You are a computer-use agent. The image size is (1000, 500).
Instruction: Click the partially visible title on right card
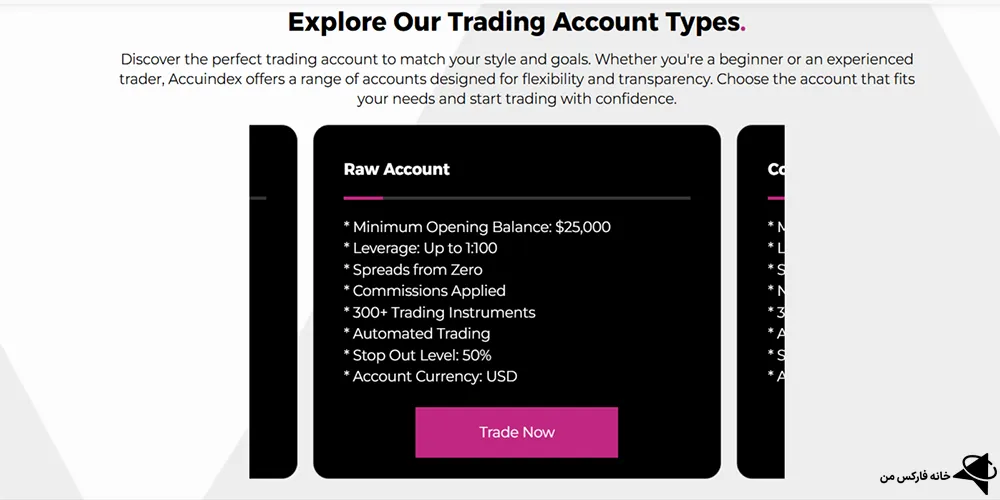point(776,169)
